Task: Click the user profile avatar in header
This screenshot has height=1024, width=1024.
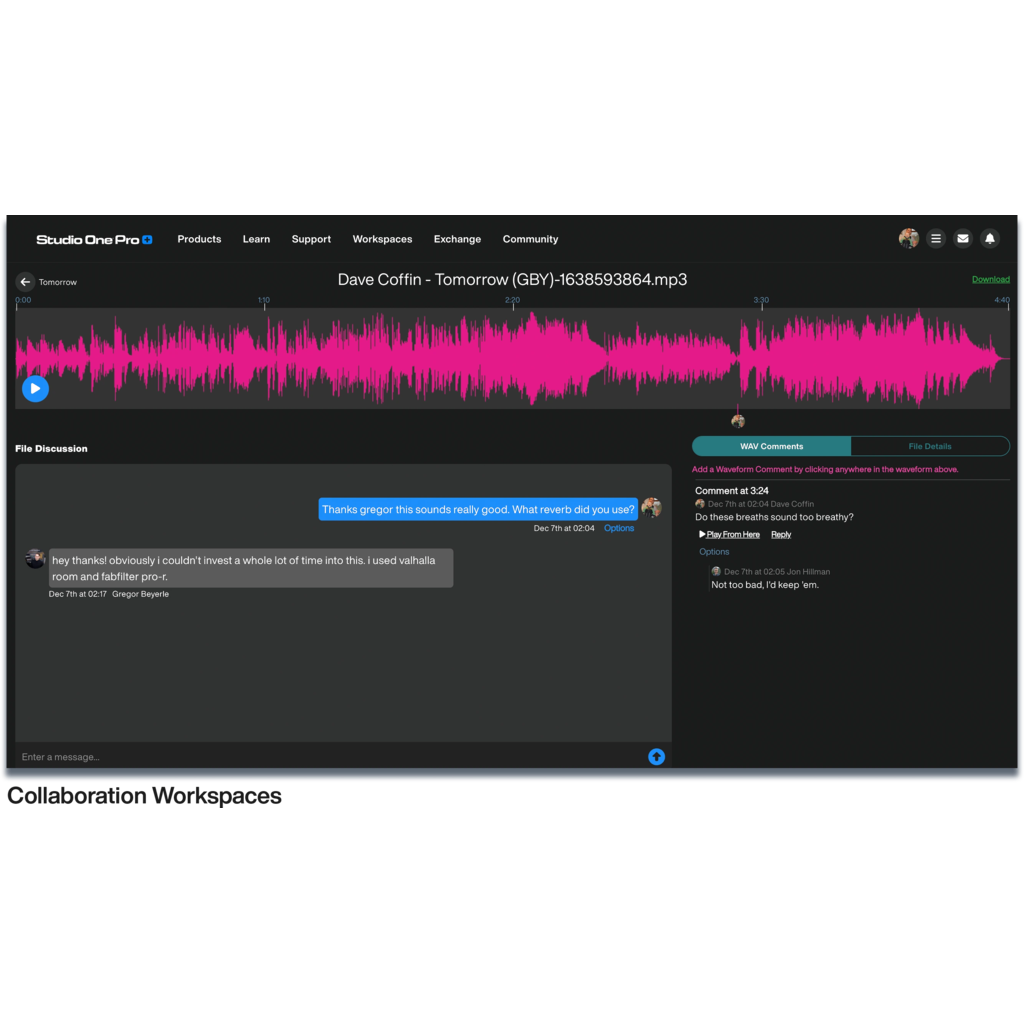Action: pos(908,238)
